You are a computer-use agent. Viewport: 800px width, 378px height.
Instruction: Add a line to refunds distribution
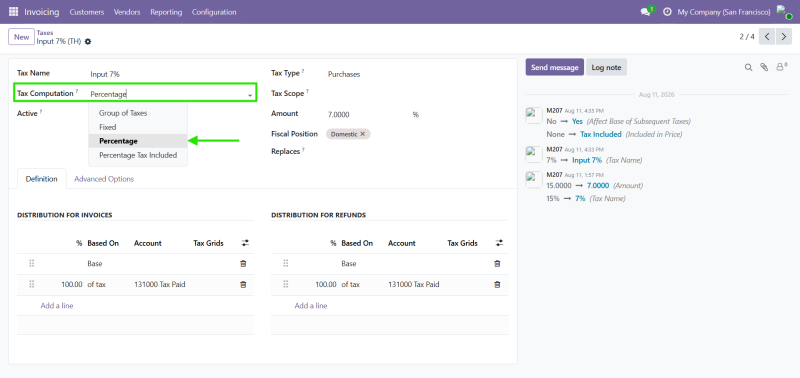(x=311, y=306)
